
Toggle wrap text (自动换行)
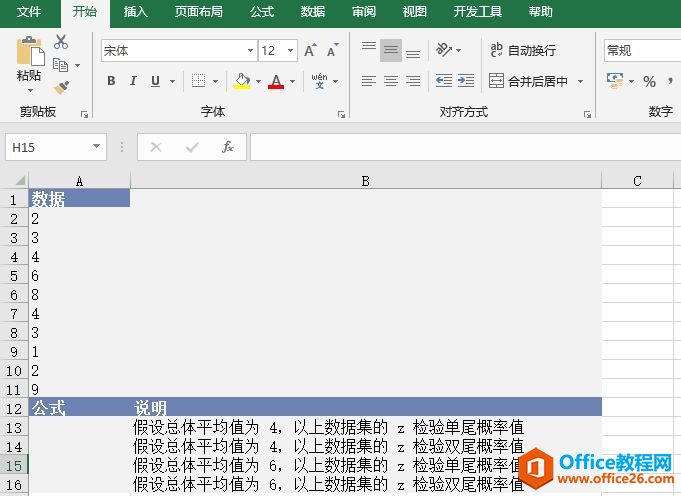(522, 50)
